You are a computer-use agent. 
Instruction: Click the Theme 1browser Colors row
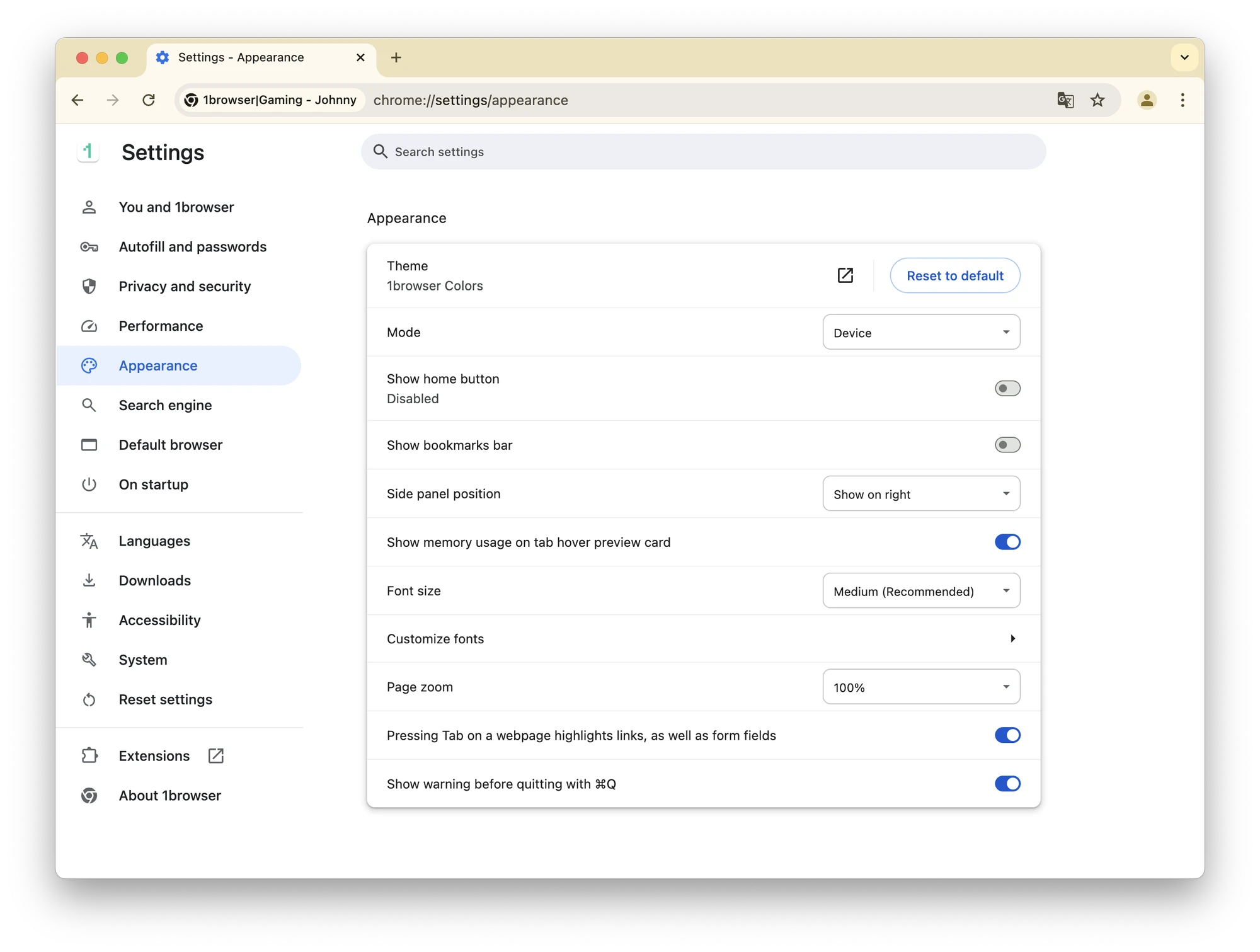pyautogui.click(x=703, y=275)
